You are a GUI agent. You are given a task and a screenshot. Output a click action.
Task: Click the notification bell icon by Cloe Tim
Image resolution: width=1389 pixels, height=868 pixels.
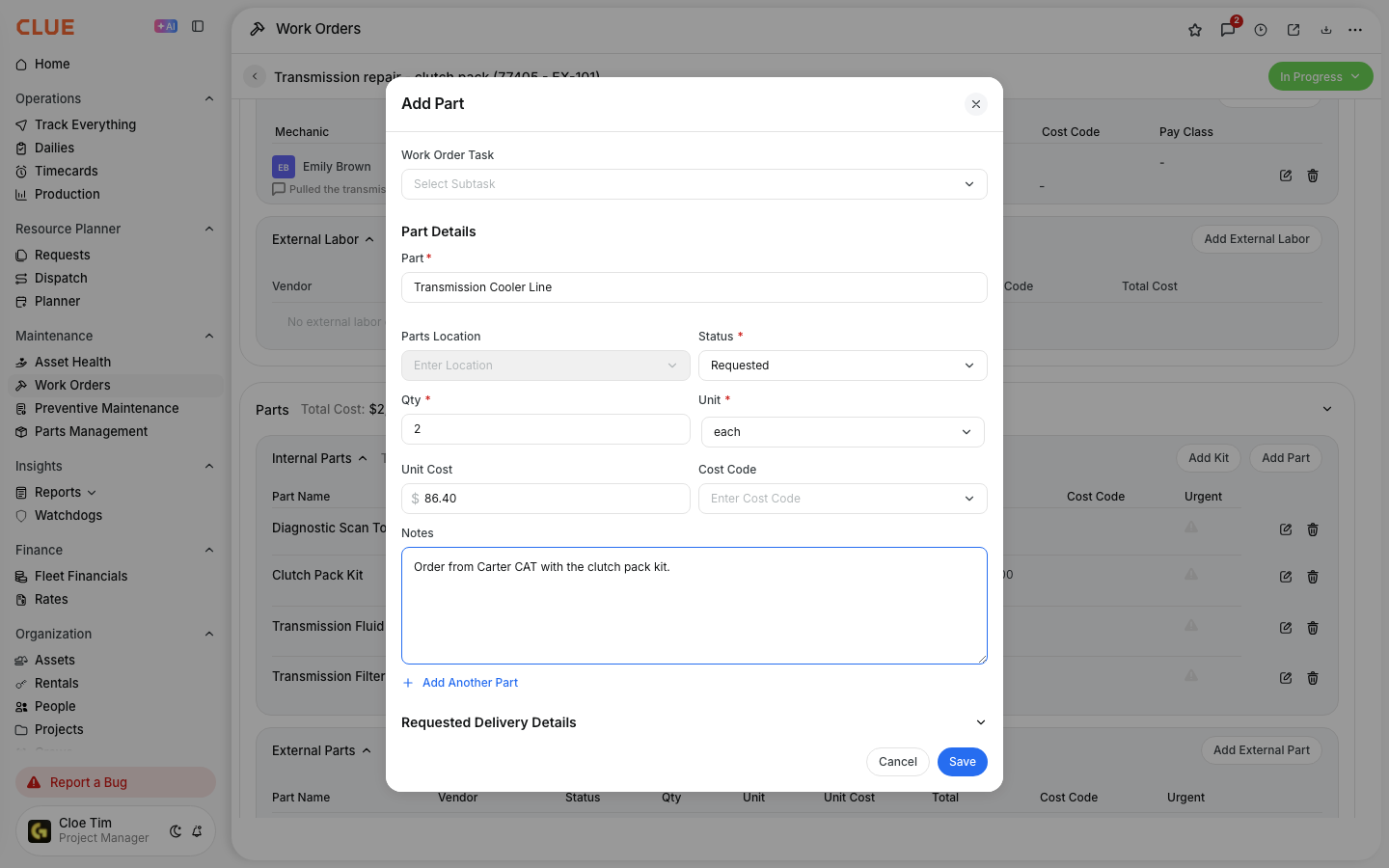(197, 831)
